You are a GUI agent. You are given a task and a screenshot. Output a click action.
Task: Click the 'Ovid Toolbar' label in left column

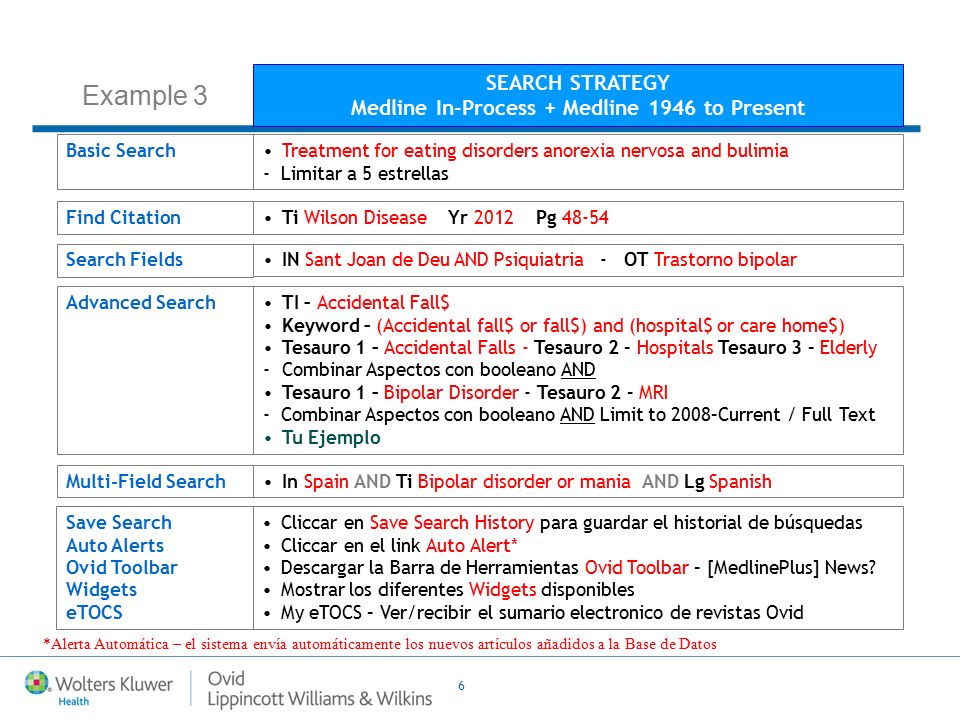coord(122,568)
